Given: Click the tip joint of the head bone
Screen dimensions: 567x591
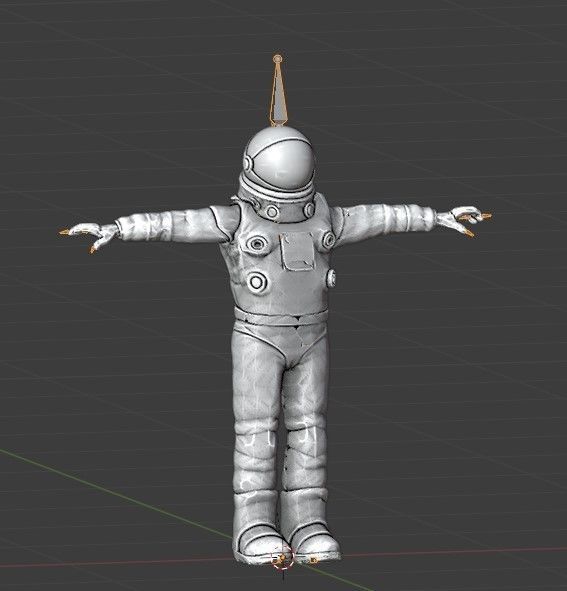Looking at the screenshot, I should coord(278,58).
